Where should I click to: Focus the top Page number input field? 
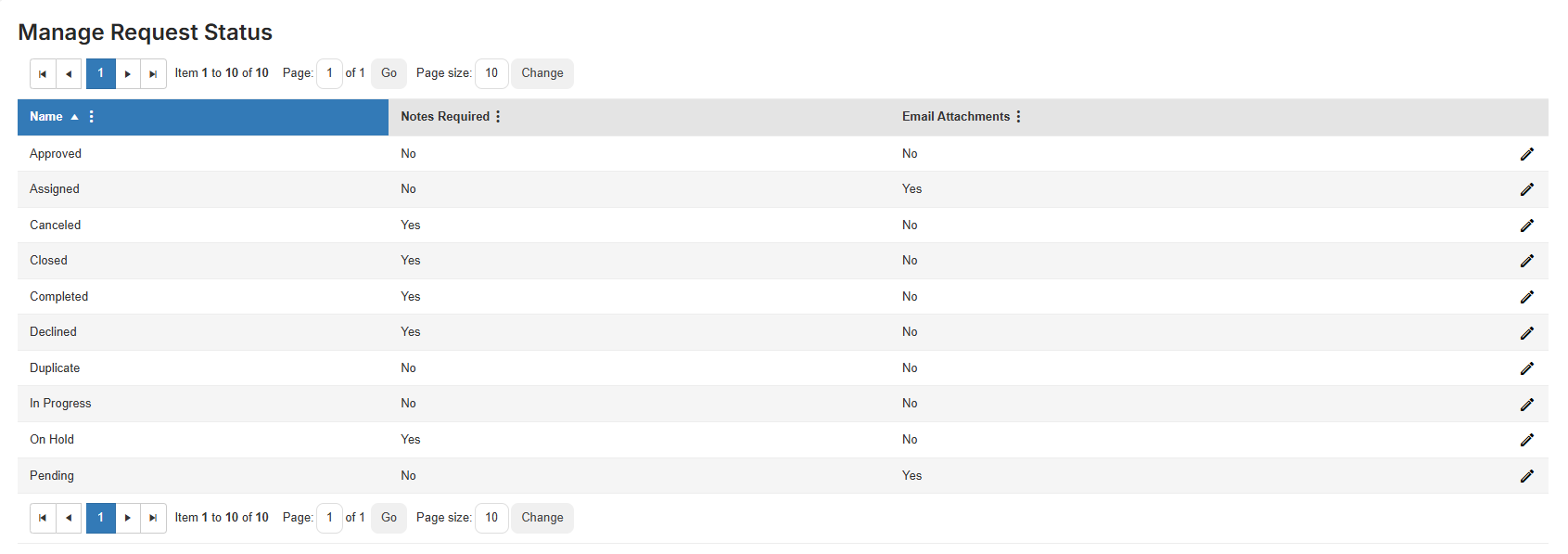click(x=329, y=73)
